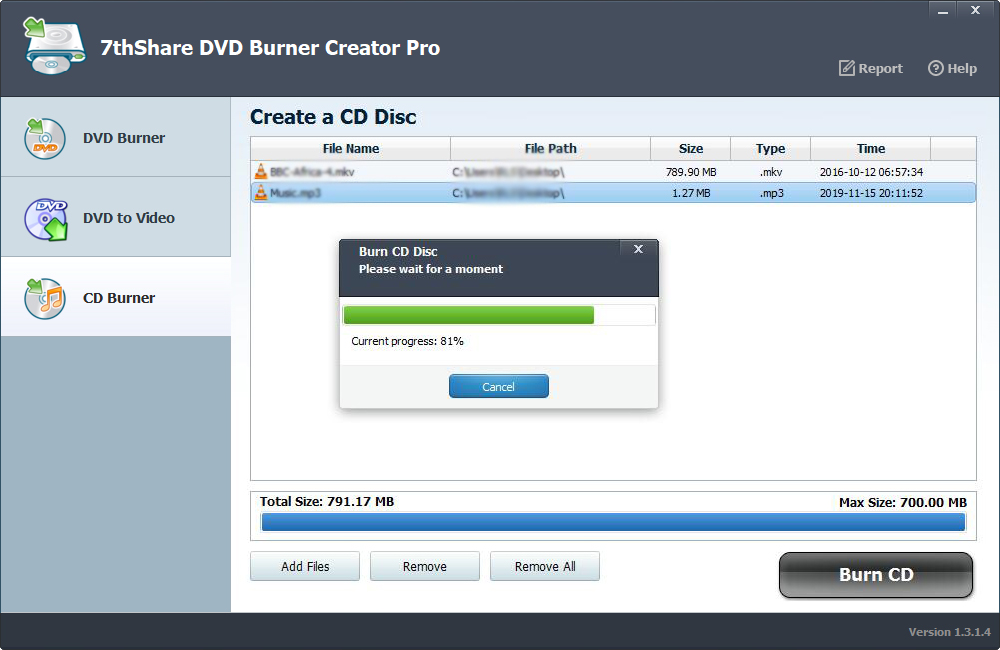Click the DVD to Video icon
Image resolution: width=1000 pixels, height=650 pixels.
tap(46, 219)
